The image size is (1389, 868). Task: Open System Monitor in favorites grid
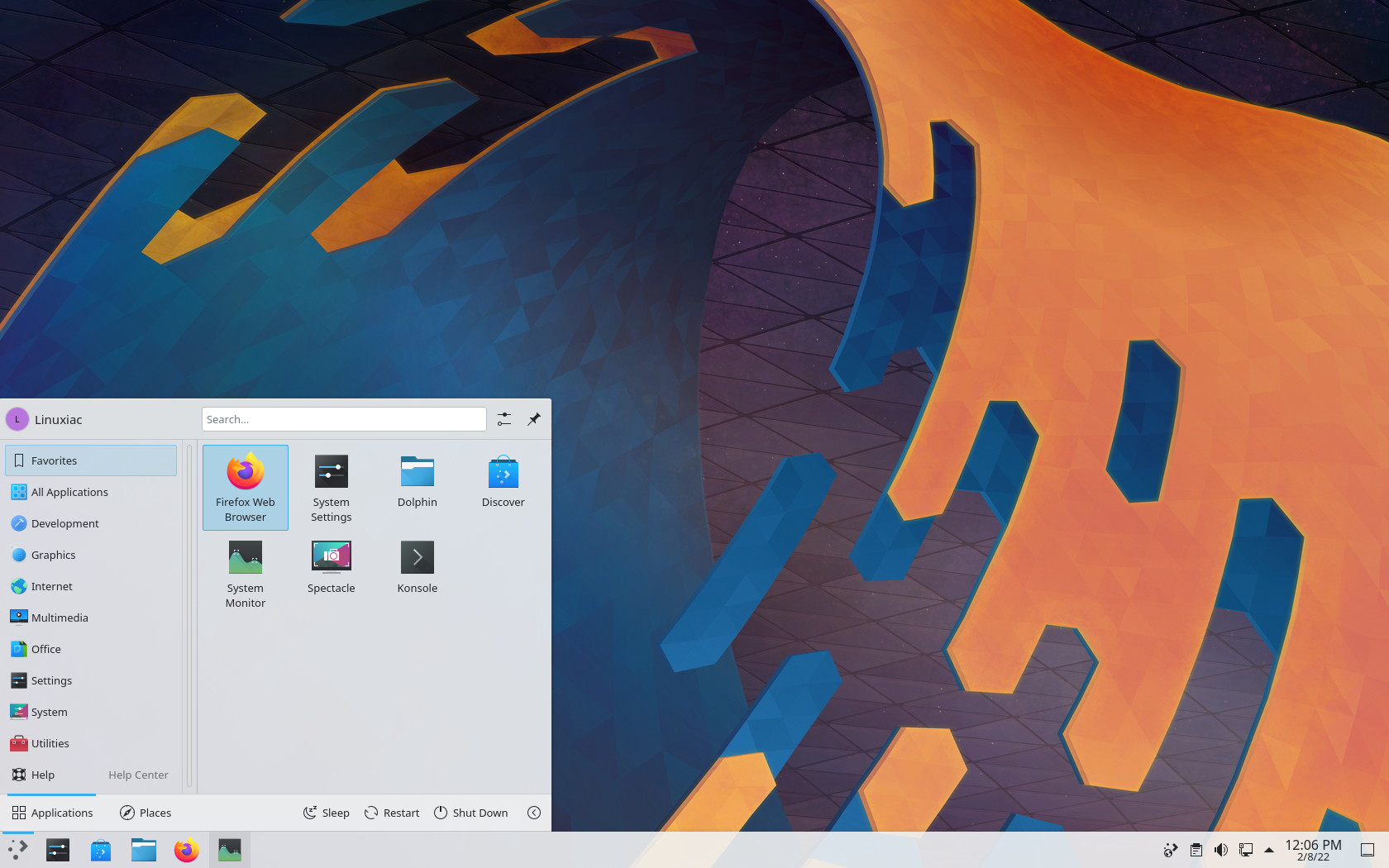point(246,574)
